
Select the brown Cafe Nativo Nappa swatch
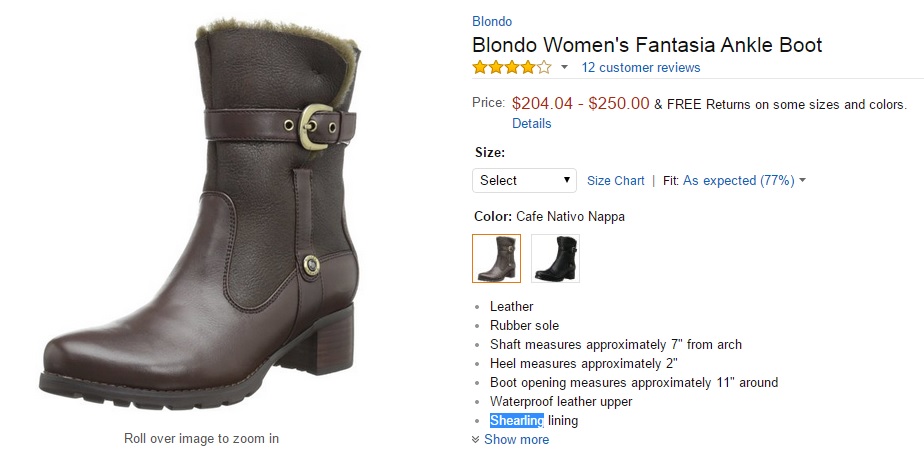click(496, 259)
